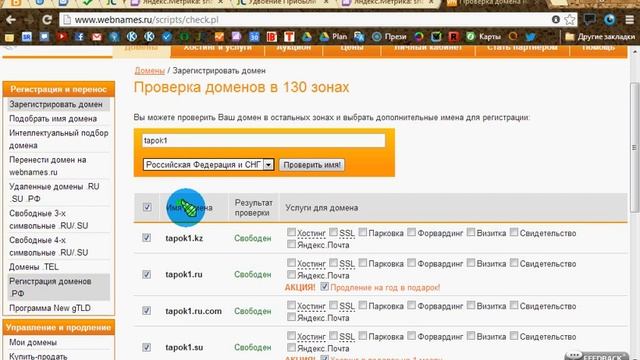Screen dimensions: 640x360
Task: Enable Форвардинг for tapok1.su
Action: click(x=411, y=336)
